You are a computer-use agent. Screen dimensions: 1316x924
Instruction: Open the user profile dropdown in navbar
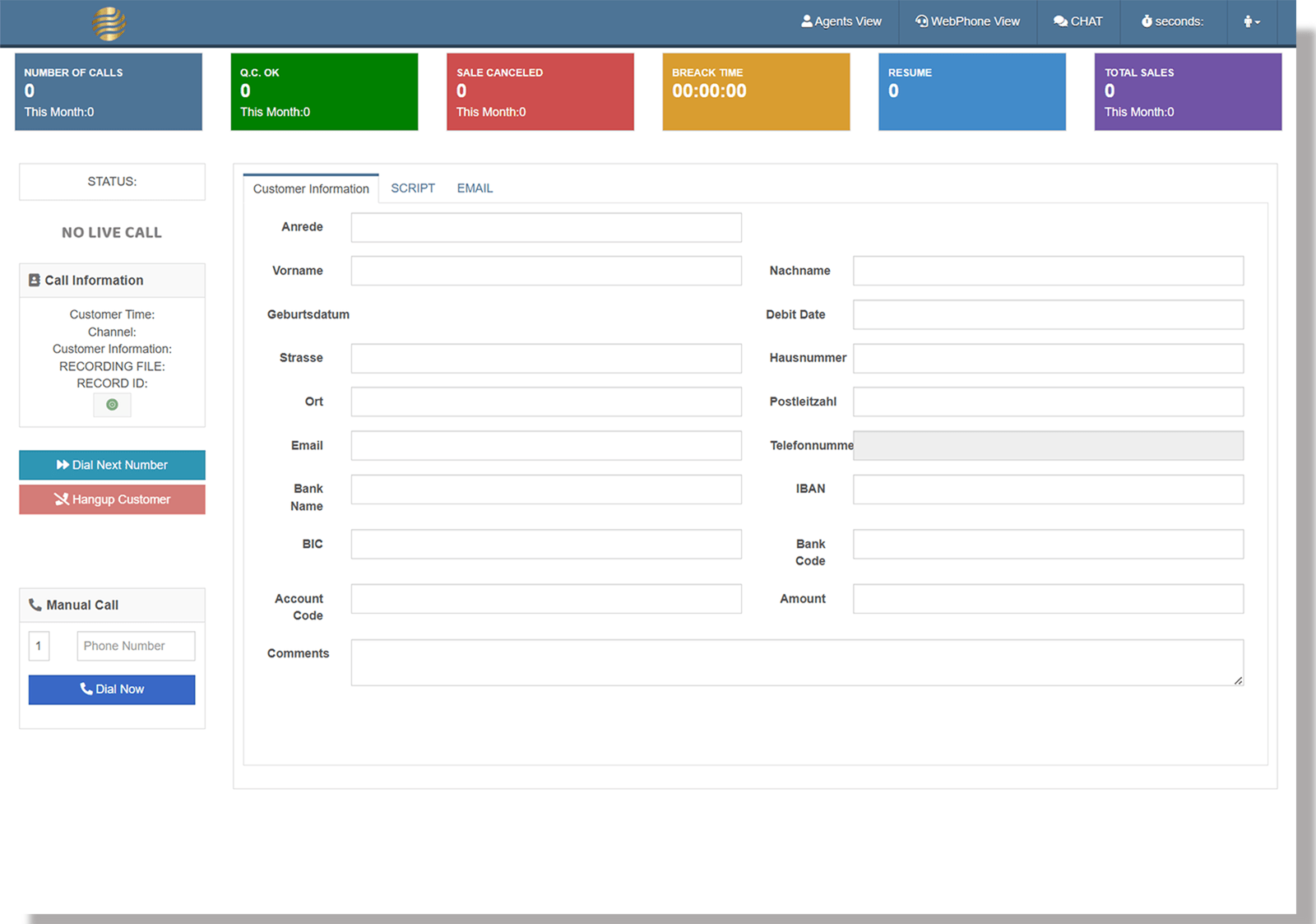[1251, 22]
